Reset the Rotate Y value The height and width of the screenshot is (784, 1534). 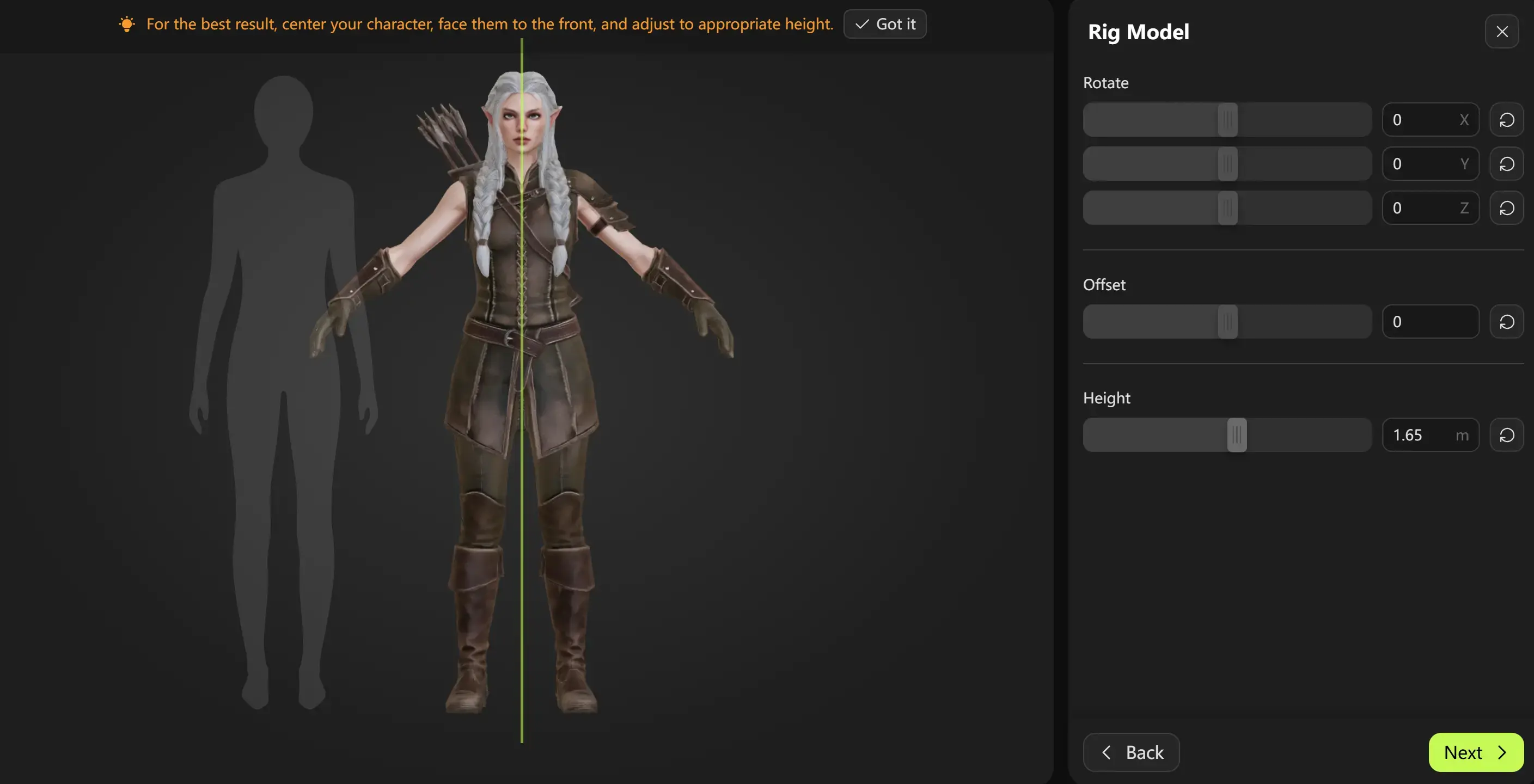click(1507, 164)
